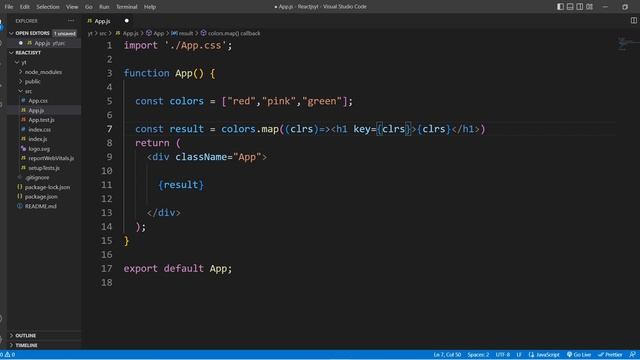Click the Spaces: 2 indentation status
The image size is (640, 360).
coord(478,355)
